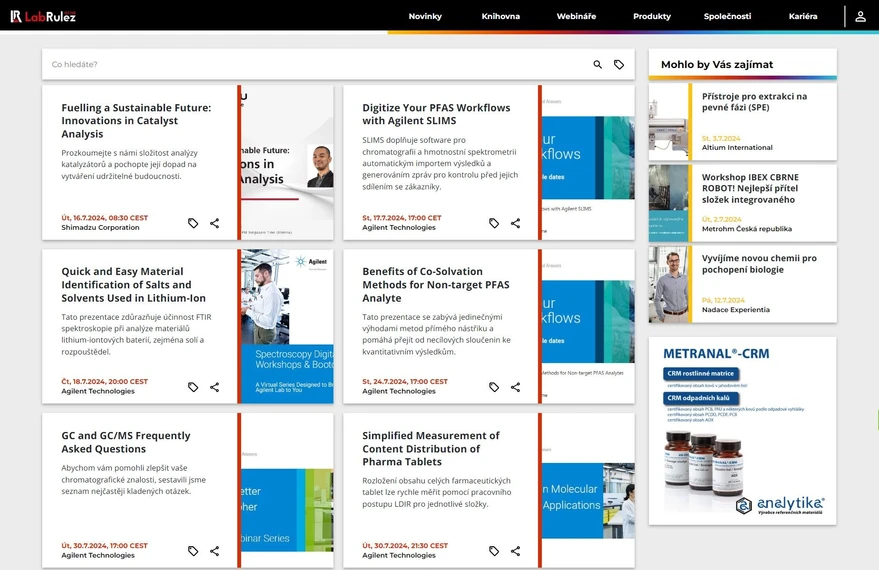
Task: Open the Knihovna menu
Action: (x=500, y=17)
